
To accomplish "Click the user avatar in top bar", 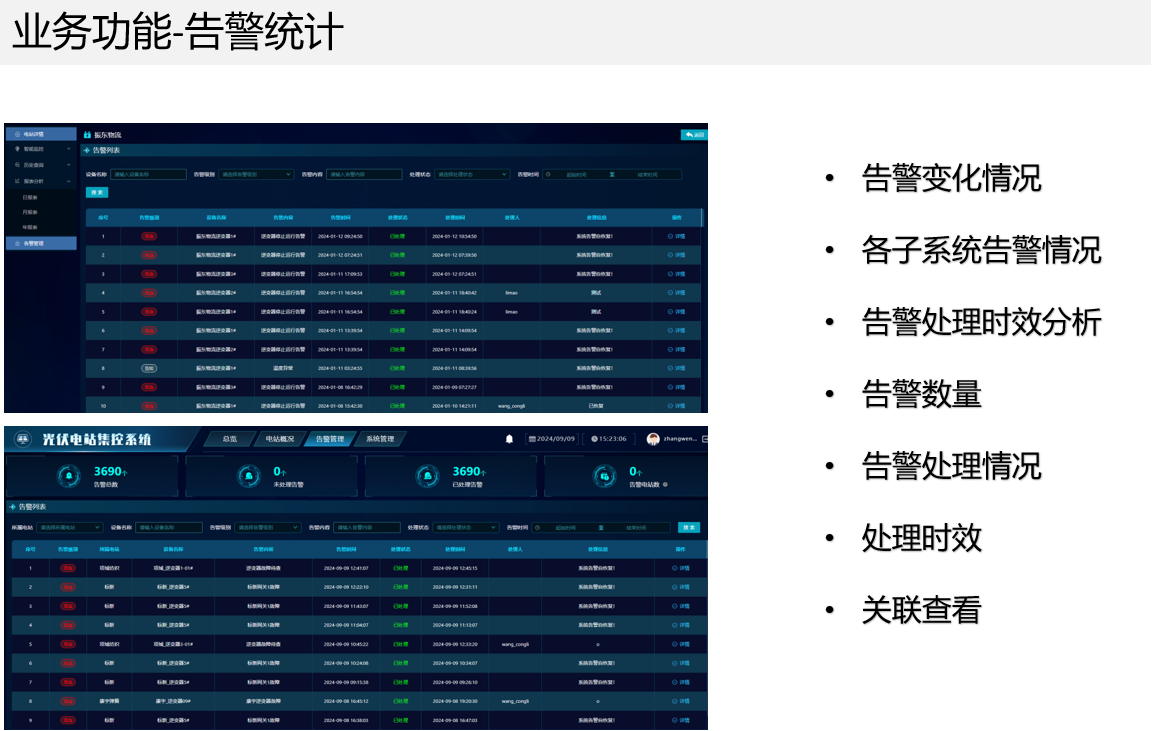I will point(653,439).
